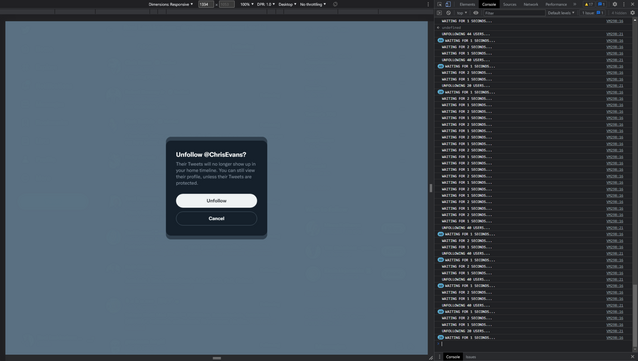This screenshot has width=638, height=361.
Task: Switch to the Elements tab
Action: (x=467, y=4)
